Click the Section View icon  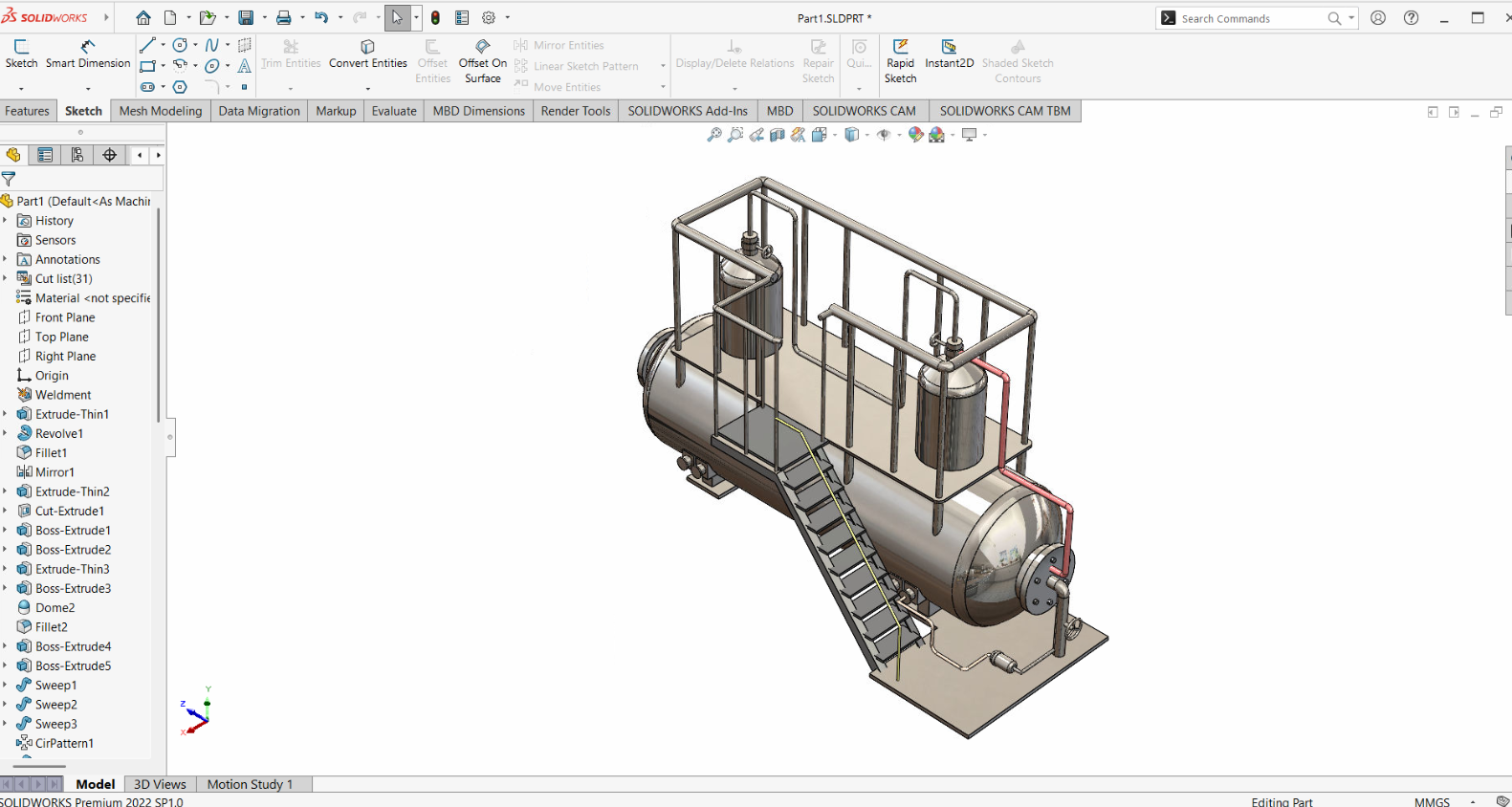click(x=778, y=135)
